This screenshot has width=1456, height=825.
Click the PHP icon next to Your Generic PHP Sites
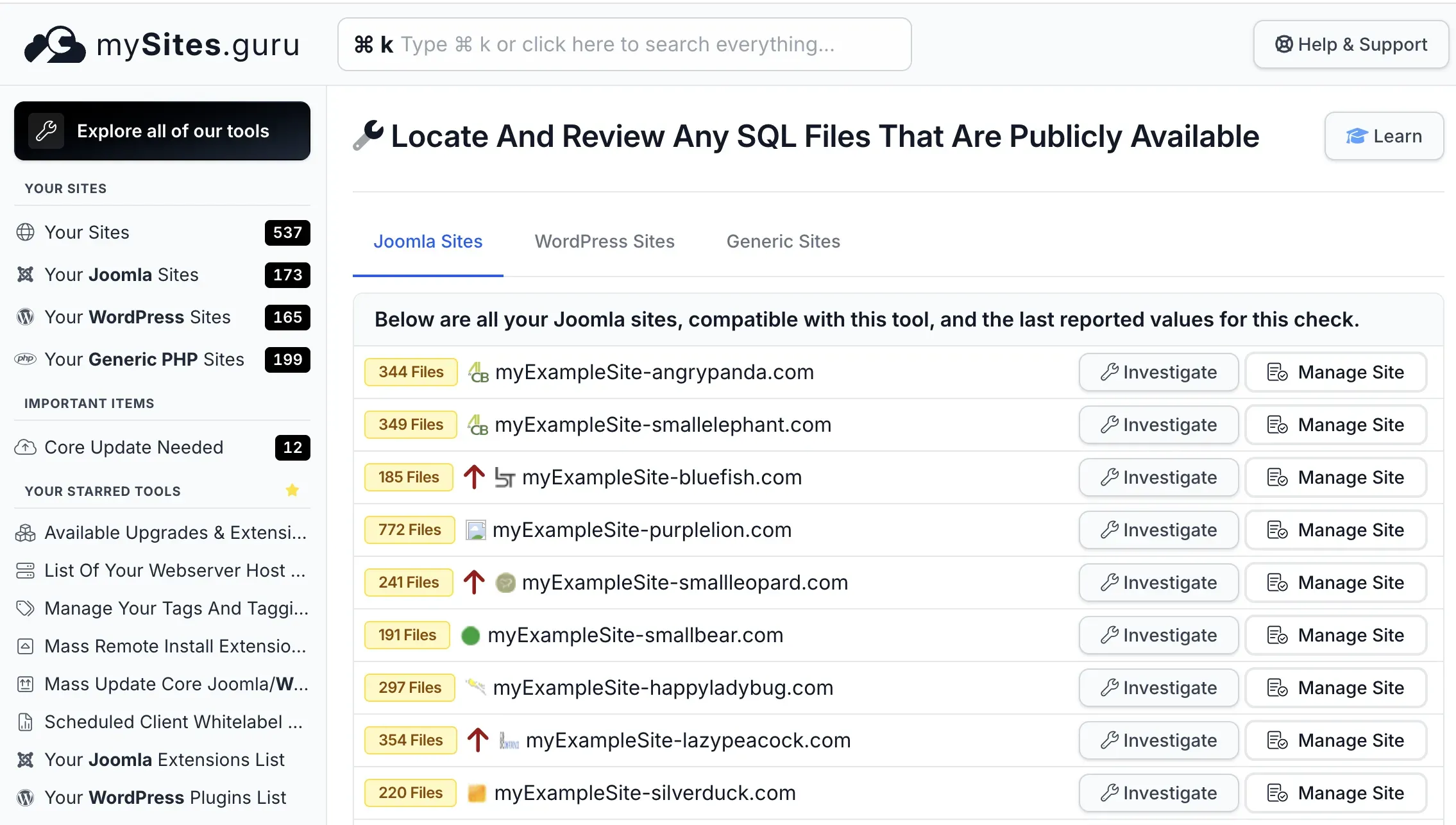click(x=26, y=359)
